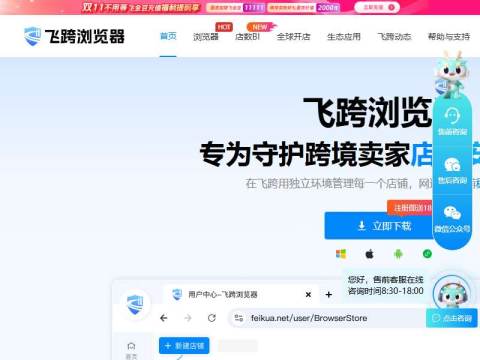The width and height of the screenshot is (480, 360).
Task: Choose the Windows platform icon
Action: [x=341, y=254]
